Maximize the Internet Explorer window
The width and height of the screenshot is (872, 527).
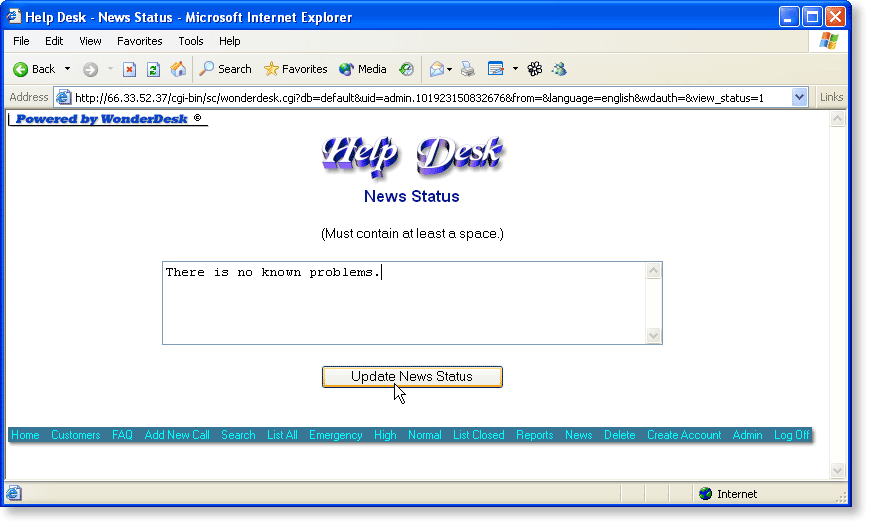coord(812,17)
